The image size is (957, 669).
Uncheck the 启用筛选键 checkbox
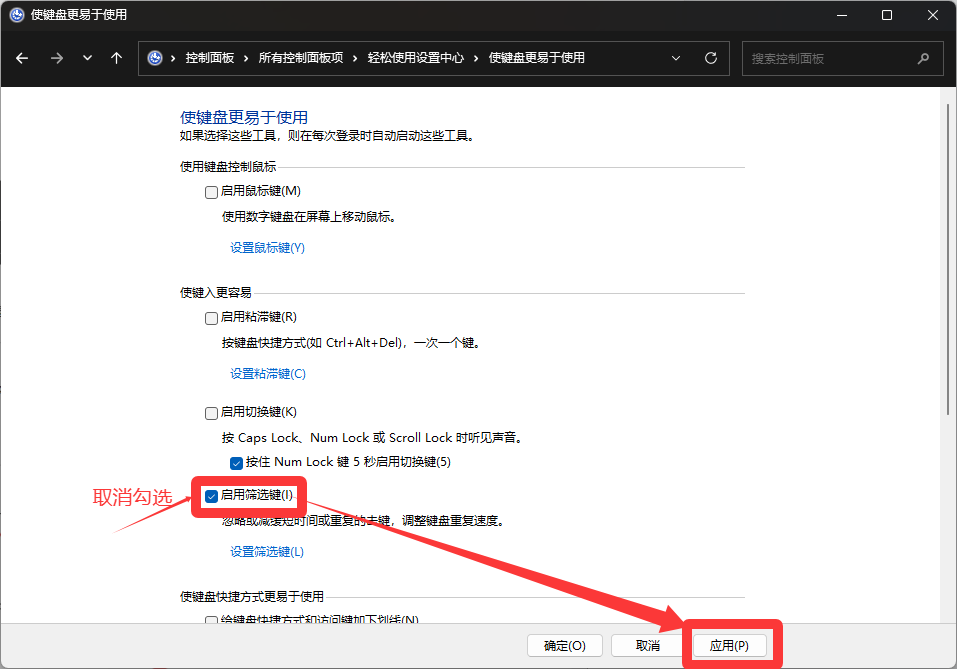pyautogui.click(x=211, y=496)
